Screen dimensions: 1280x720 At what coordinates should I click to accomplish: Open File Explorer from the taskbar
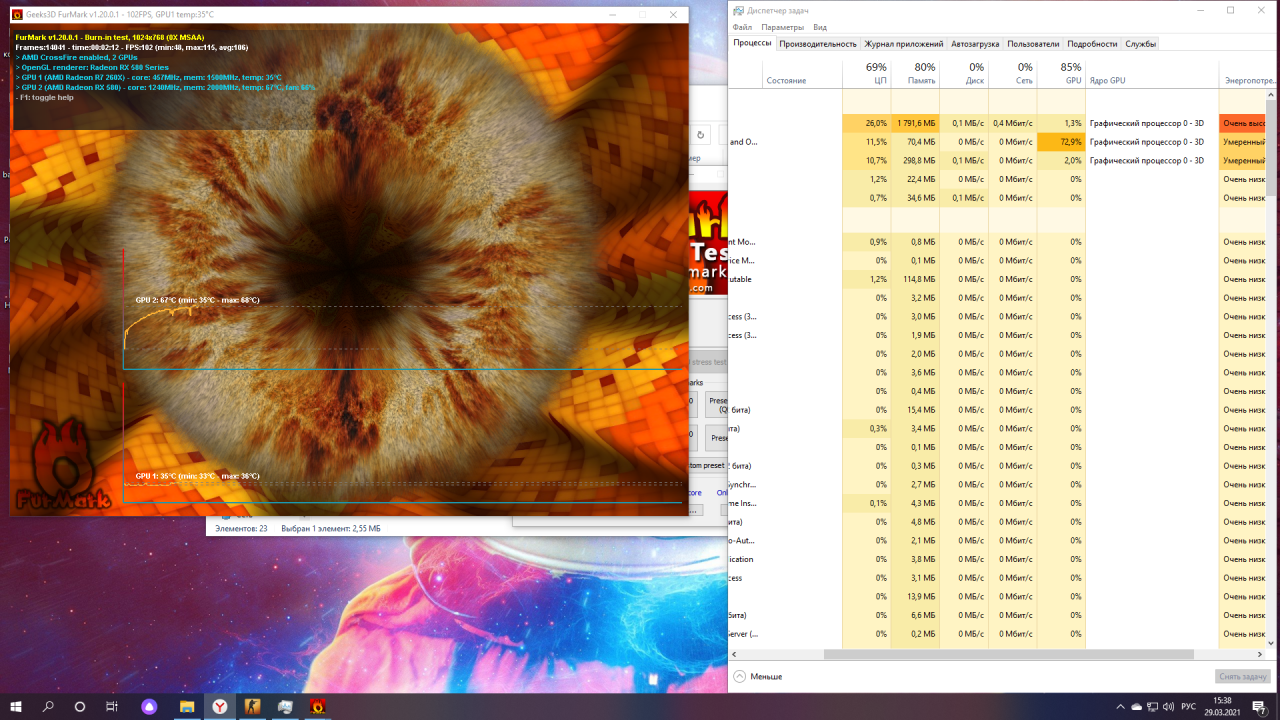(x=187, y=706)
